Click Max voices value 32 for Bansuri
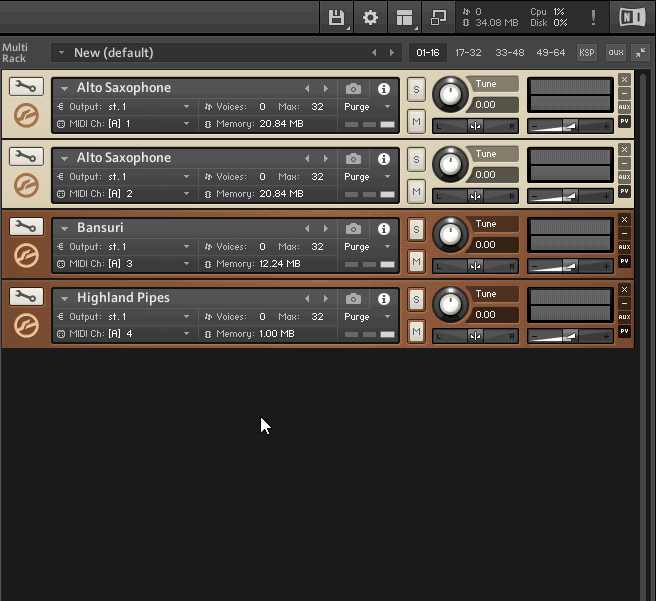The image size is (656, 601). [317, 247]
